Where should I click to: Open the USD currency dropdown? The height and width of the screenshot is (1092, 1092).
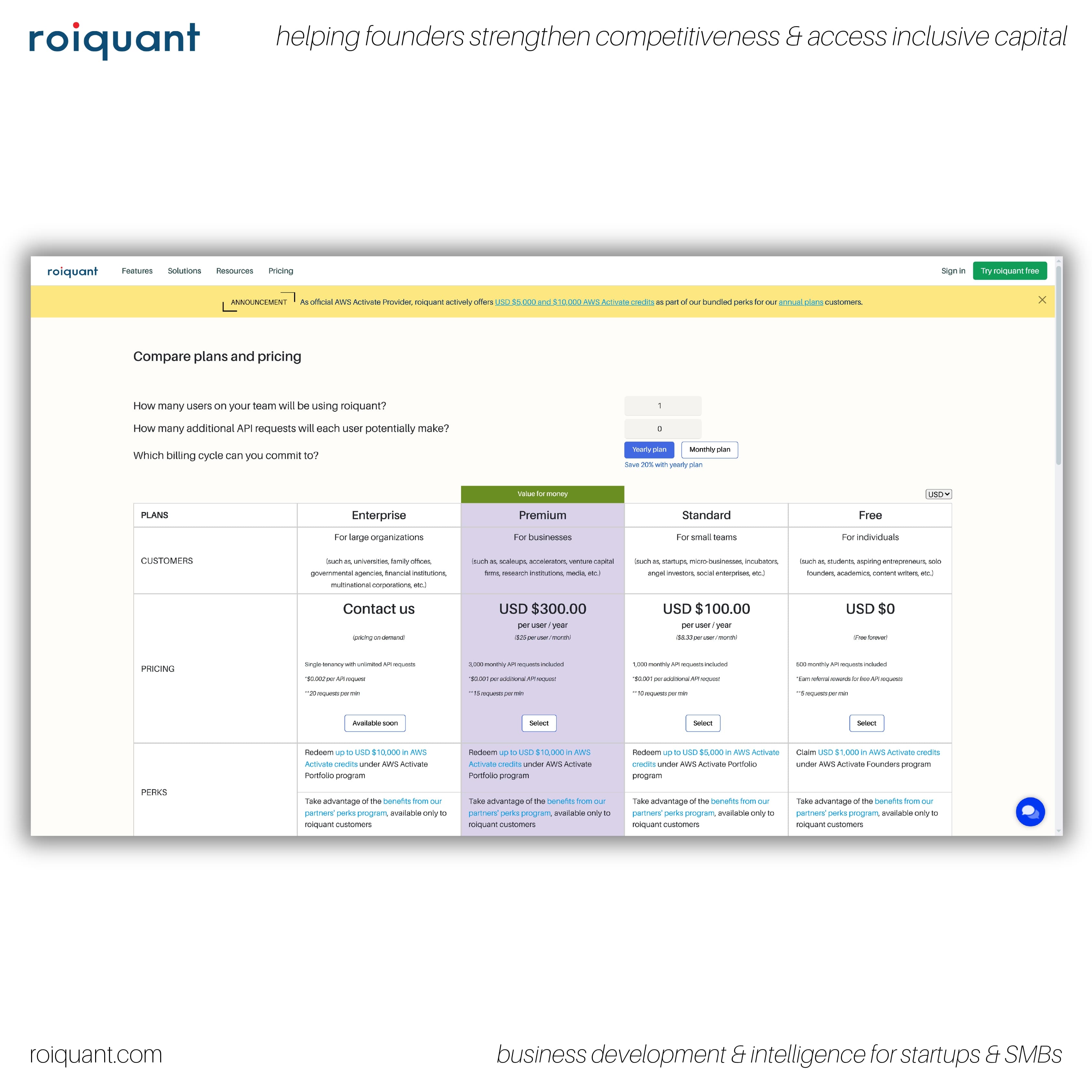pyautogui.click(x=938, y=493)
